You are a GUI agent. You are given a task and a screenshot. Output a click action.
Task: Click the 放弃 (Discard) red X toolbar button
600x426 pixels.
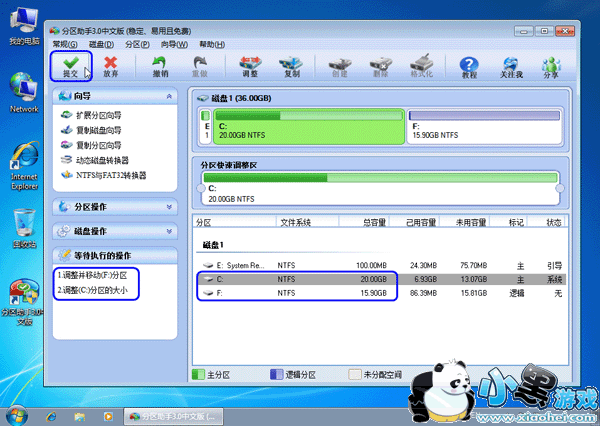coord(111,66)
